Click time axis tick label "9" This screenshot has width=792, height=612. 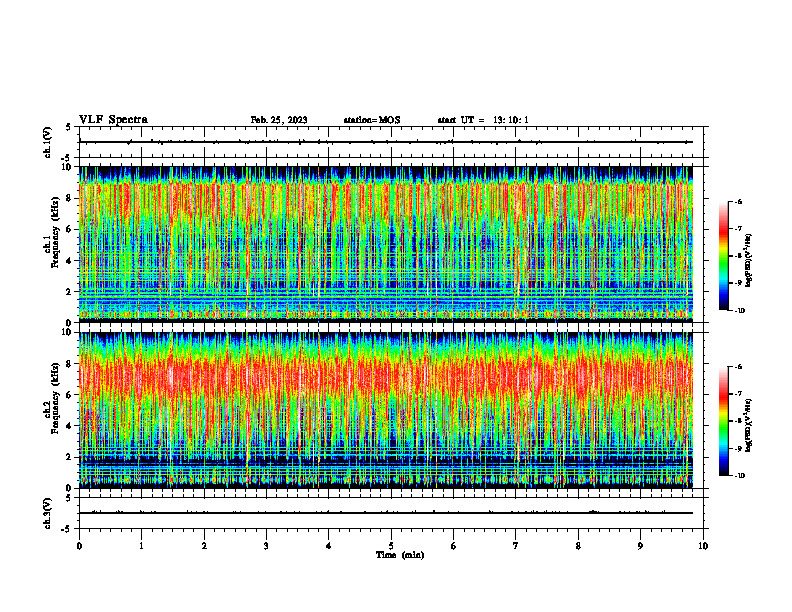(640, 546)
